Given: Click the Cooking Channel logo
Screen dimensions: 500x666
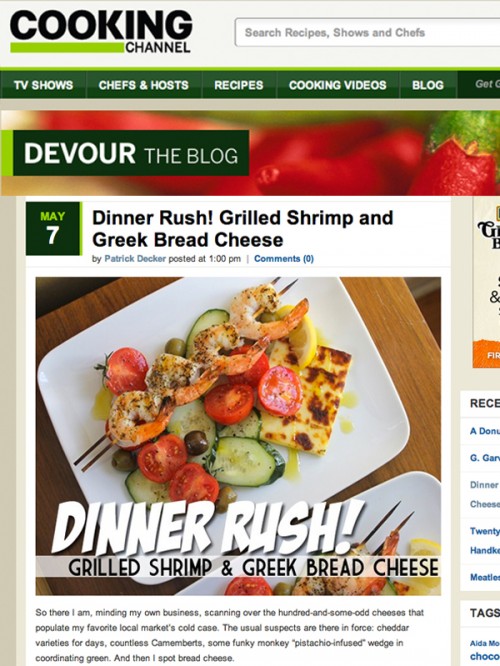Looking at the screenshot, I should point(101,32).
